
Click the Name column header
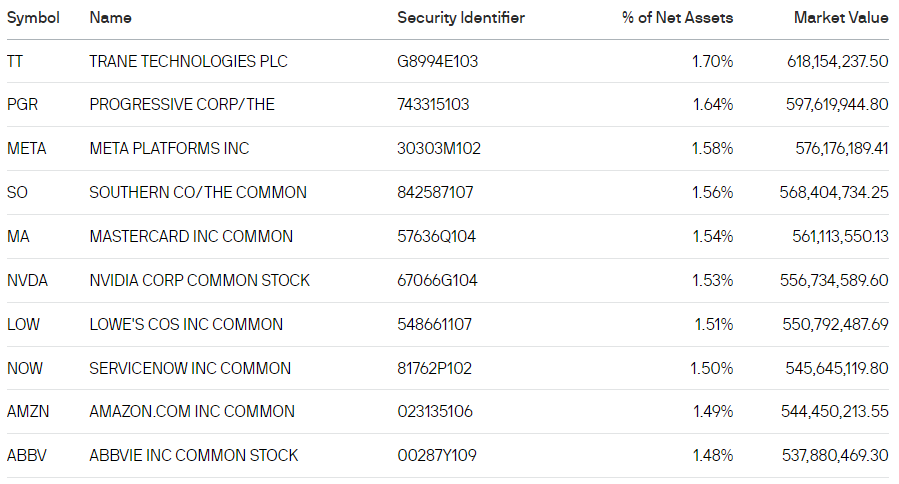(x=110, y=18)
